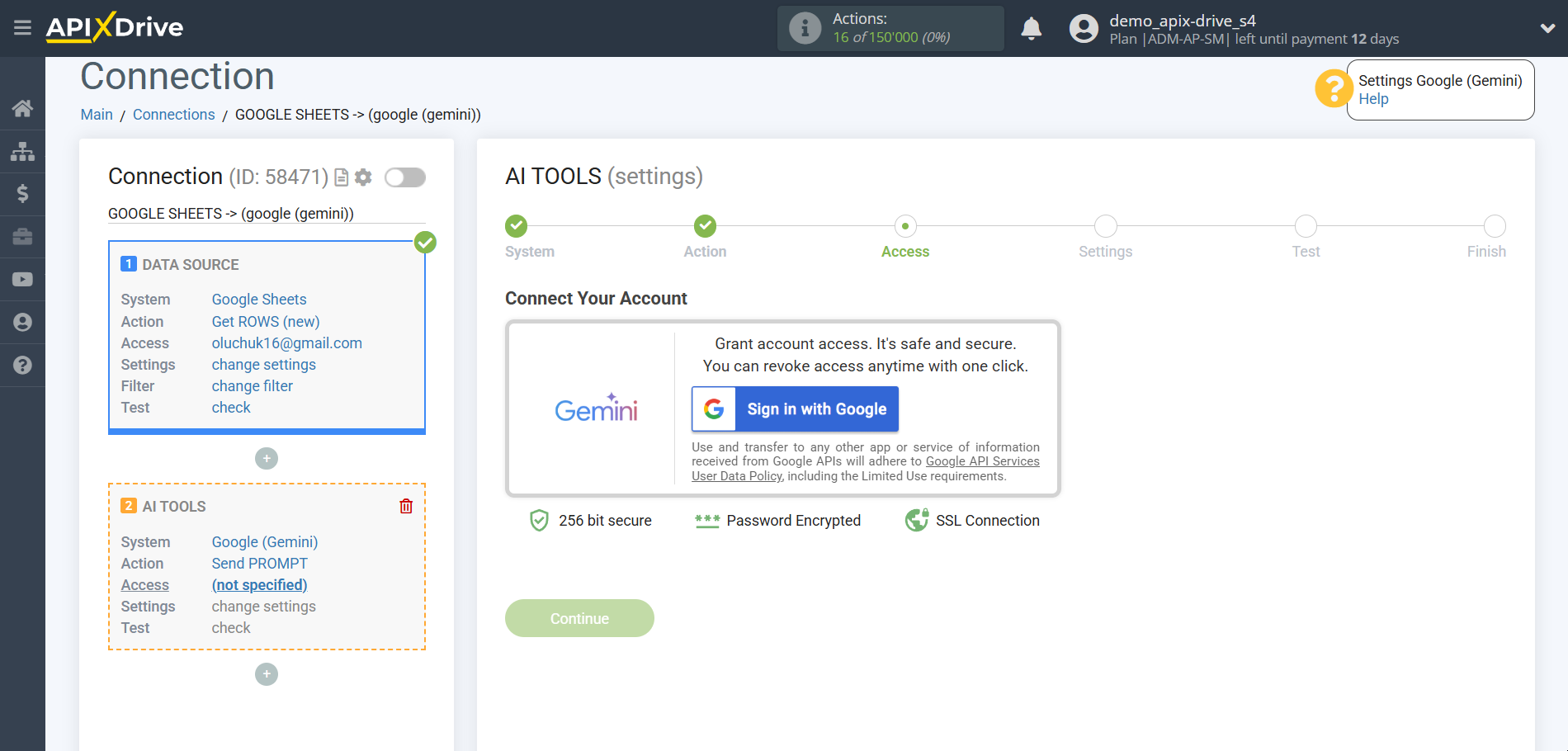The width and height of the screenshot is (1568, 751).
Task: Toggle the hamburger menu
Action: point(22,27)
